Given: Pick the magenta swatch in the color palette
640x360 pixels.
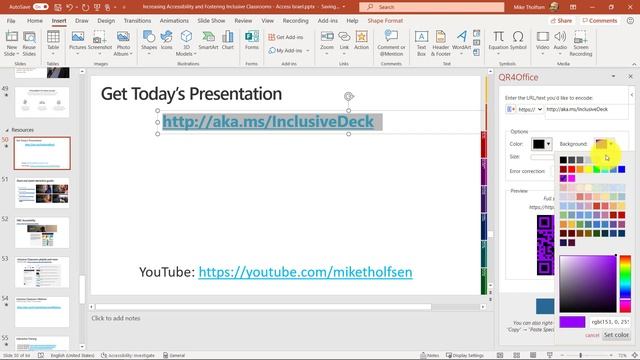Looking at the screenshot, I should coord(571,178).
